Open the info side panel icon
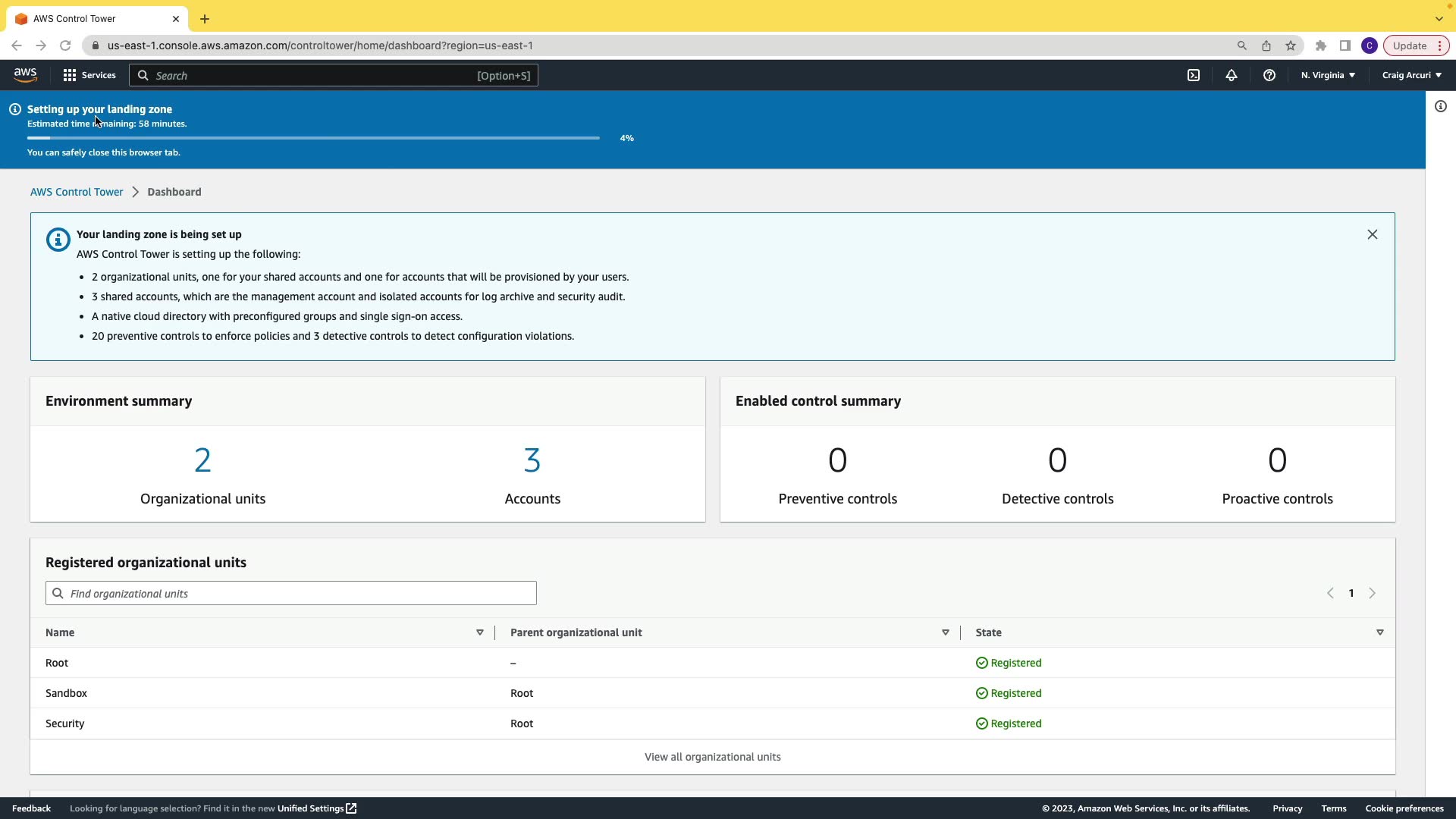The width and height of the screenshot is (1456, 819). (x=1441, y=107)
